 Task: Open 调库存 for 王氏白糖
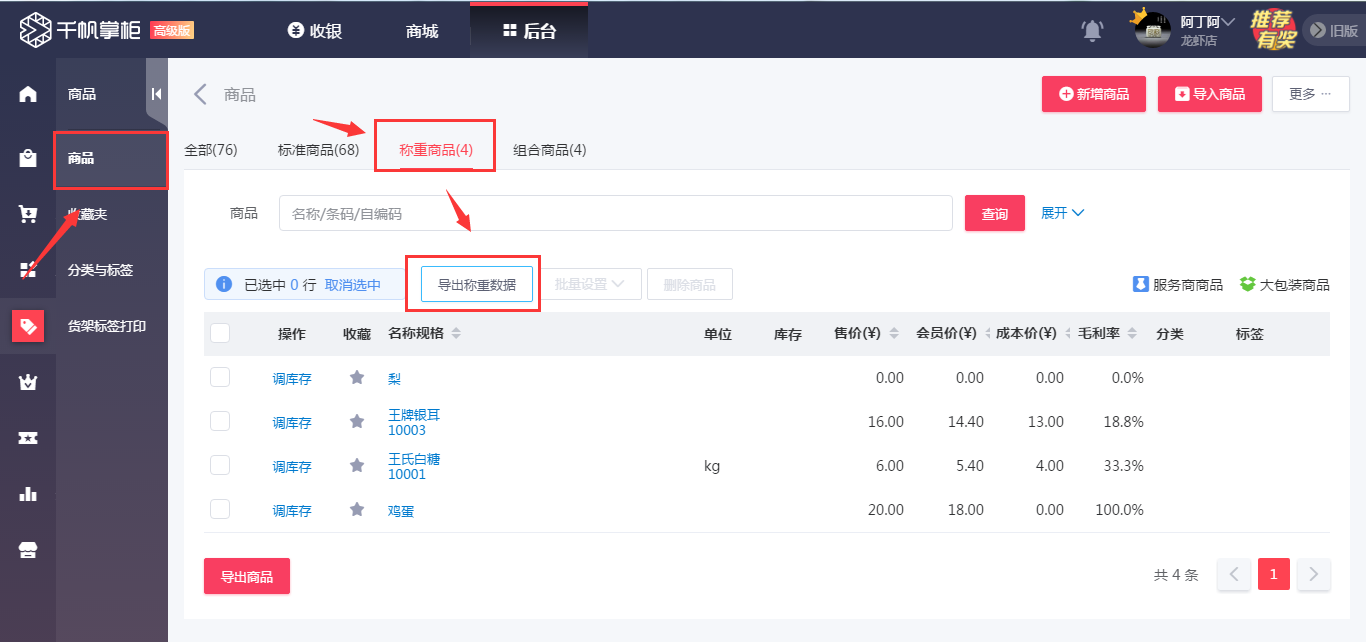(x=291, y=465)
